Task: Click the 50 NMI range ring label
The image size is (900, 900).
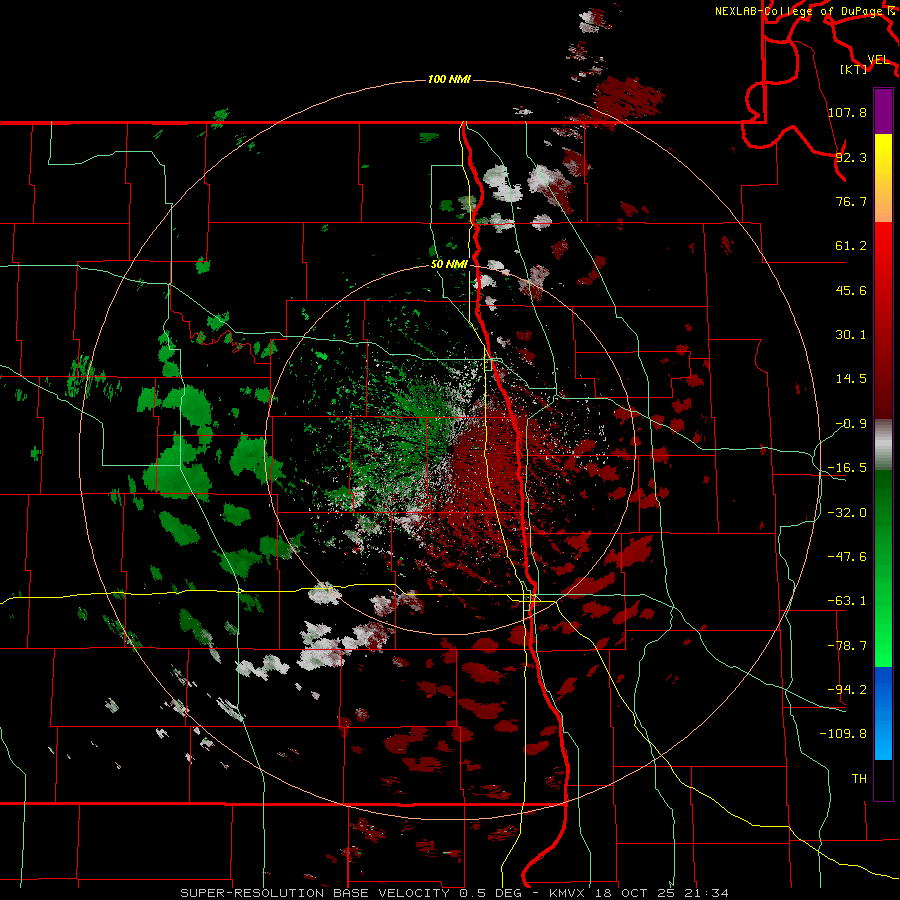Action: click(x=449, y=264)
